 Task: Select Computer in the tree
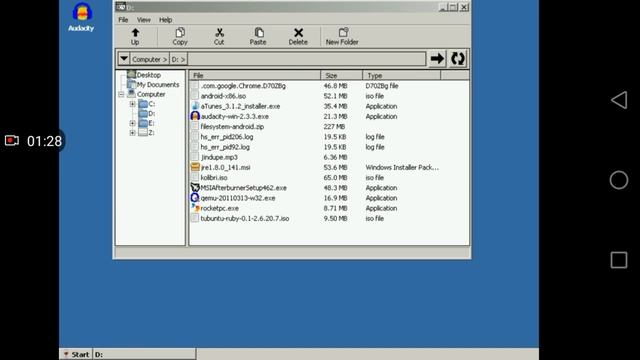tap(151, 94)
